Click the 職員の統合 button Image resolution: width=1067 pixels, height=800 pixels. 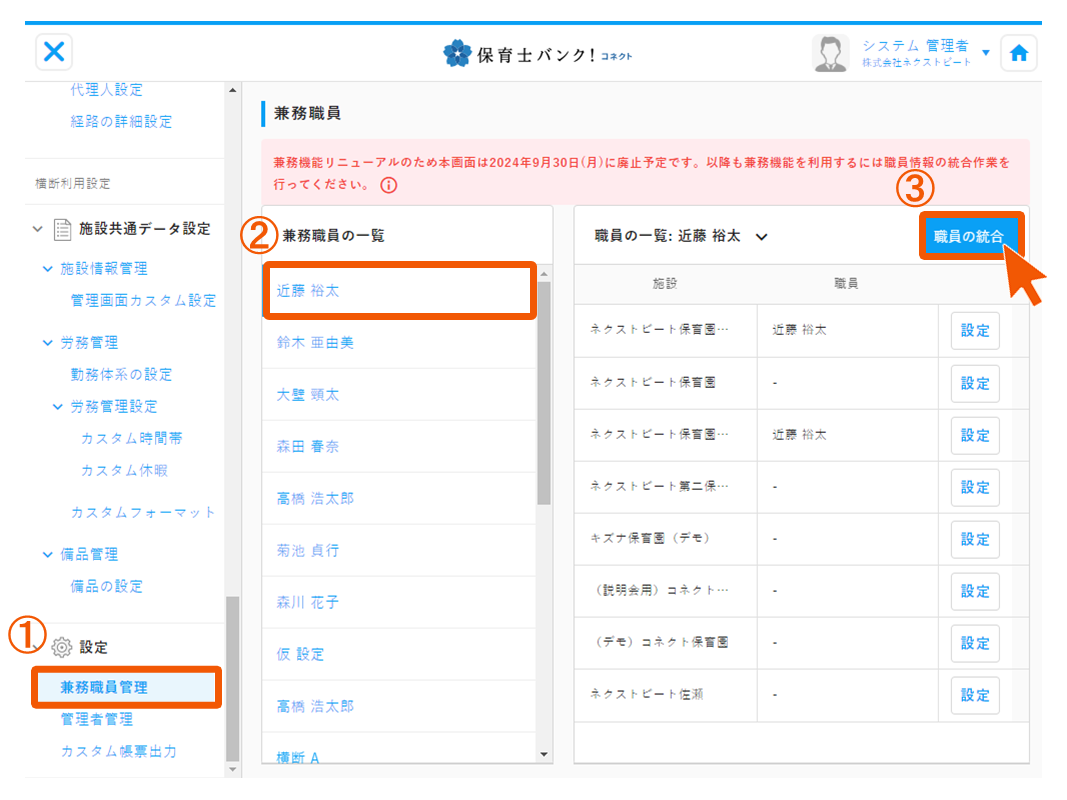(968, 236)
